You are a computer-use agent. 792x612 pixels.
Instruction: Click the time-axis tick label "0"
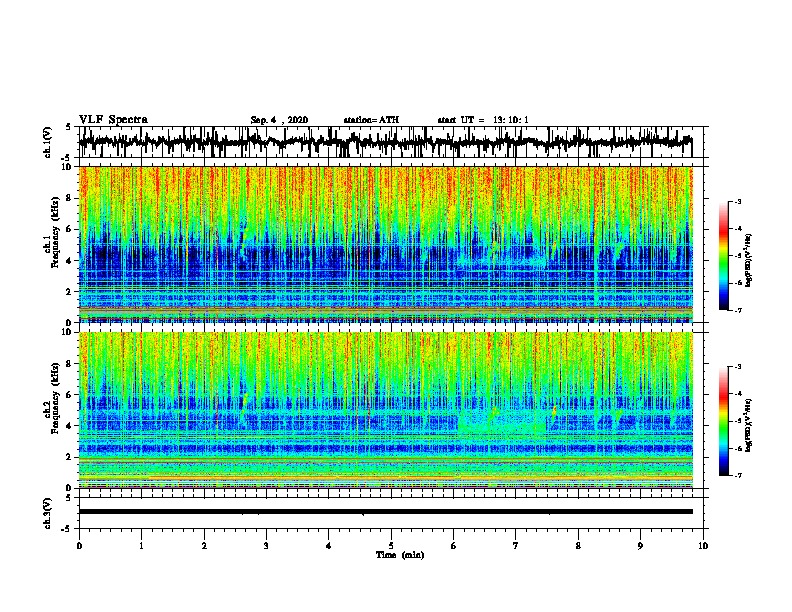79,546
